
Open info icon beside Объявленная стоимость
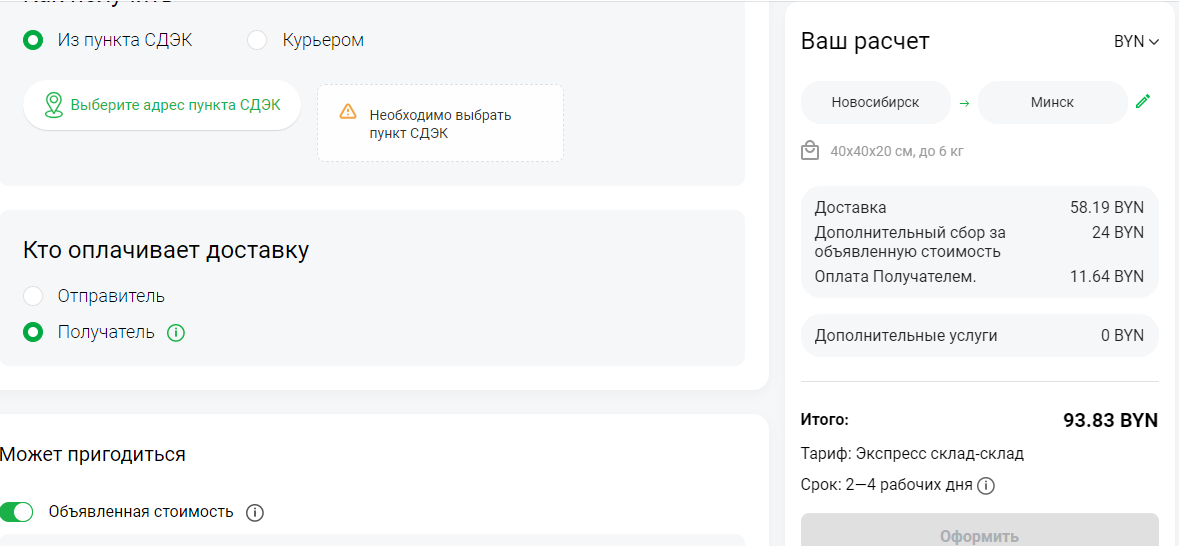pos(255,513)
